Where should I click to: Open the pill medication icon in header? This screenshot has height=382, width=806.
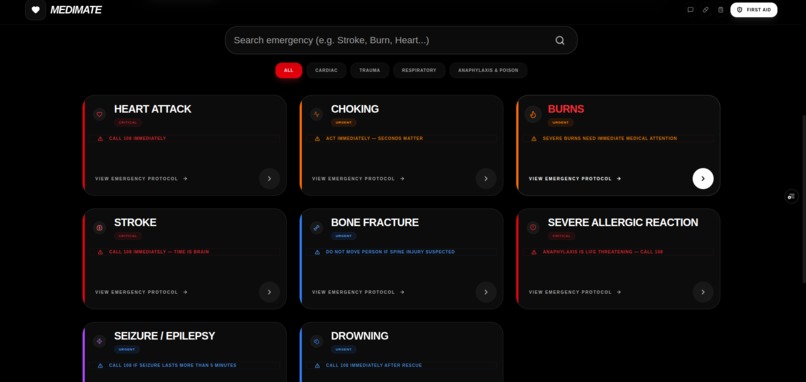[706, 10]
